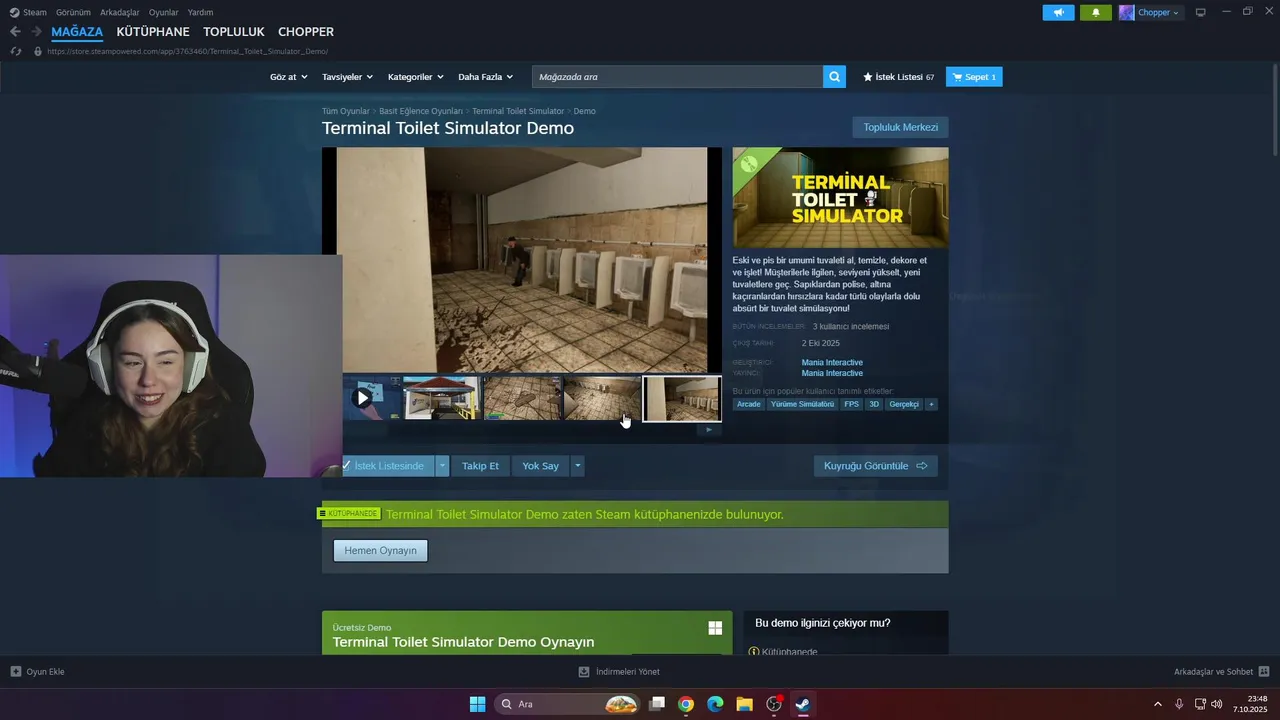Screen dimensions: 1280x720
Task: Launch Chrome from the taskbar
Action: (x=686, y=704)
